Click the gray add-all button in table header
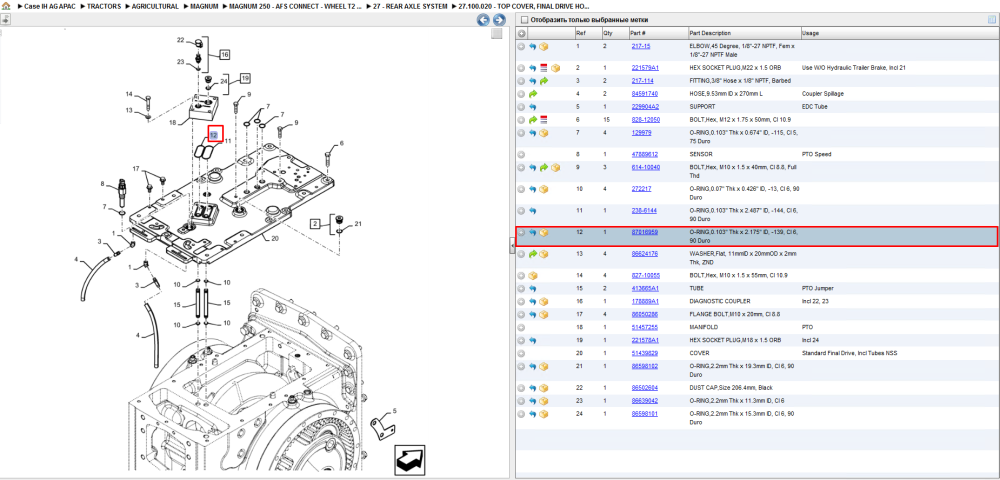Viewport: 1000px width, 480px height. pos(522,33)
